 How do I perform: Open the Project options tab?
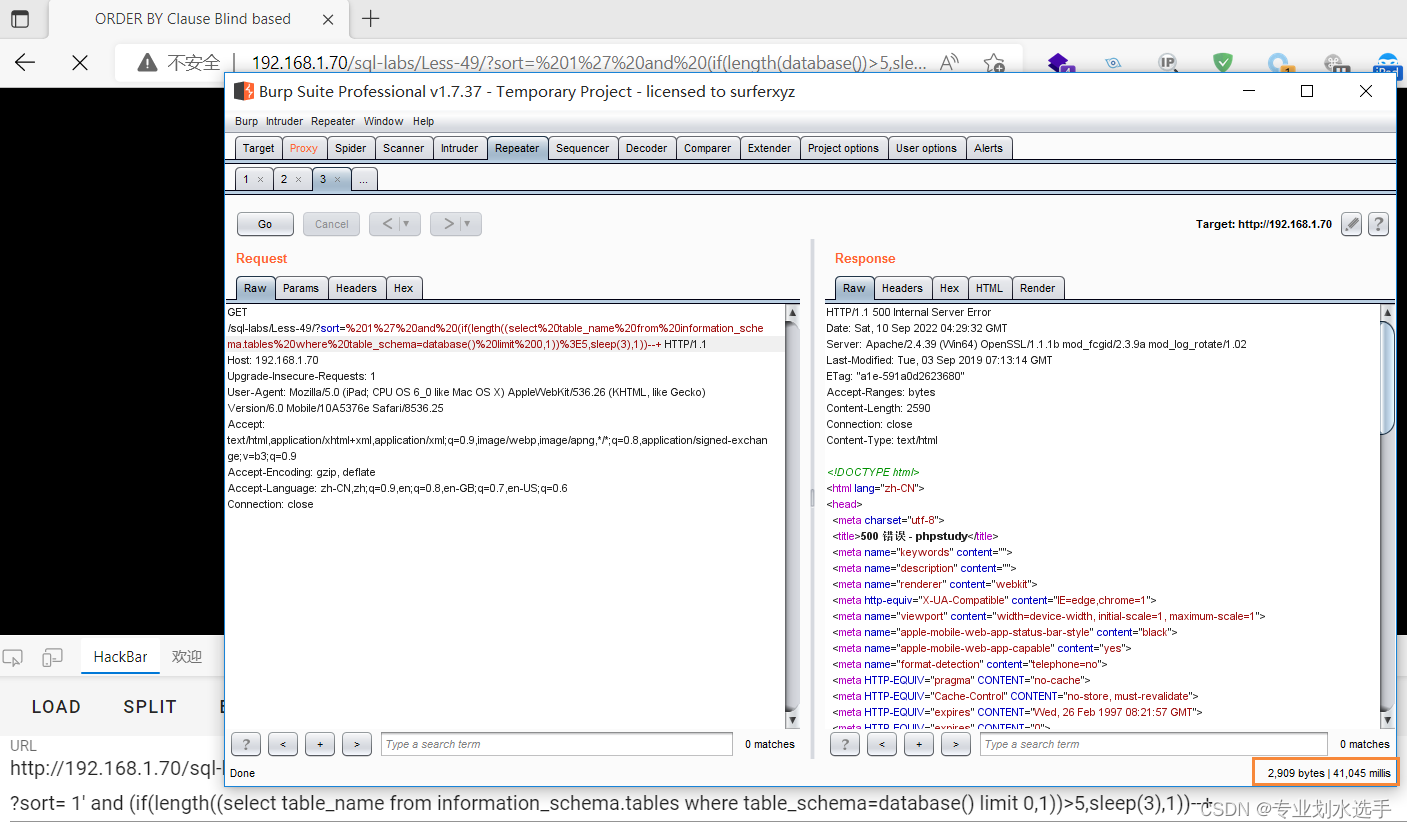tap(843, 148)
